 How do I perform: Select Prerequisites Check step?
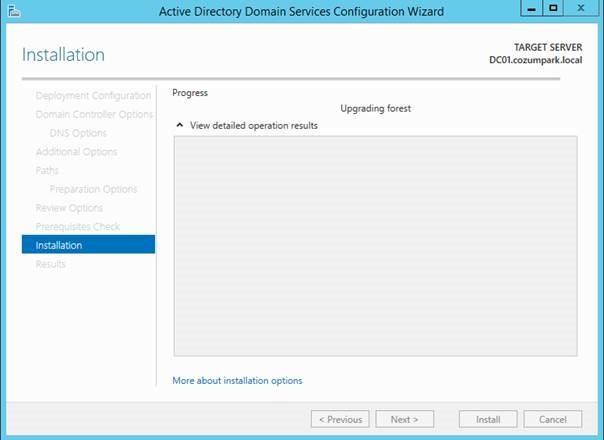coord(77,227)
